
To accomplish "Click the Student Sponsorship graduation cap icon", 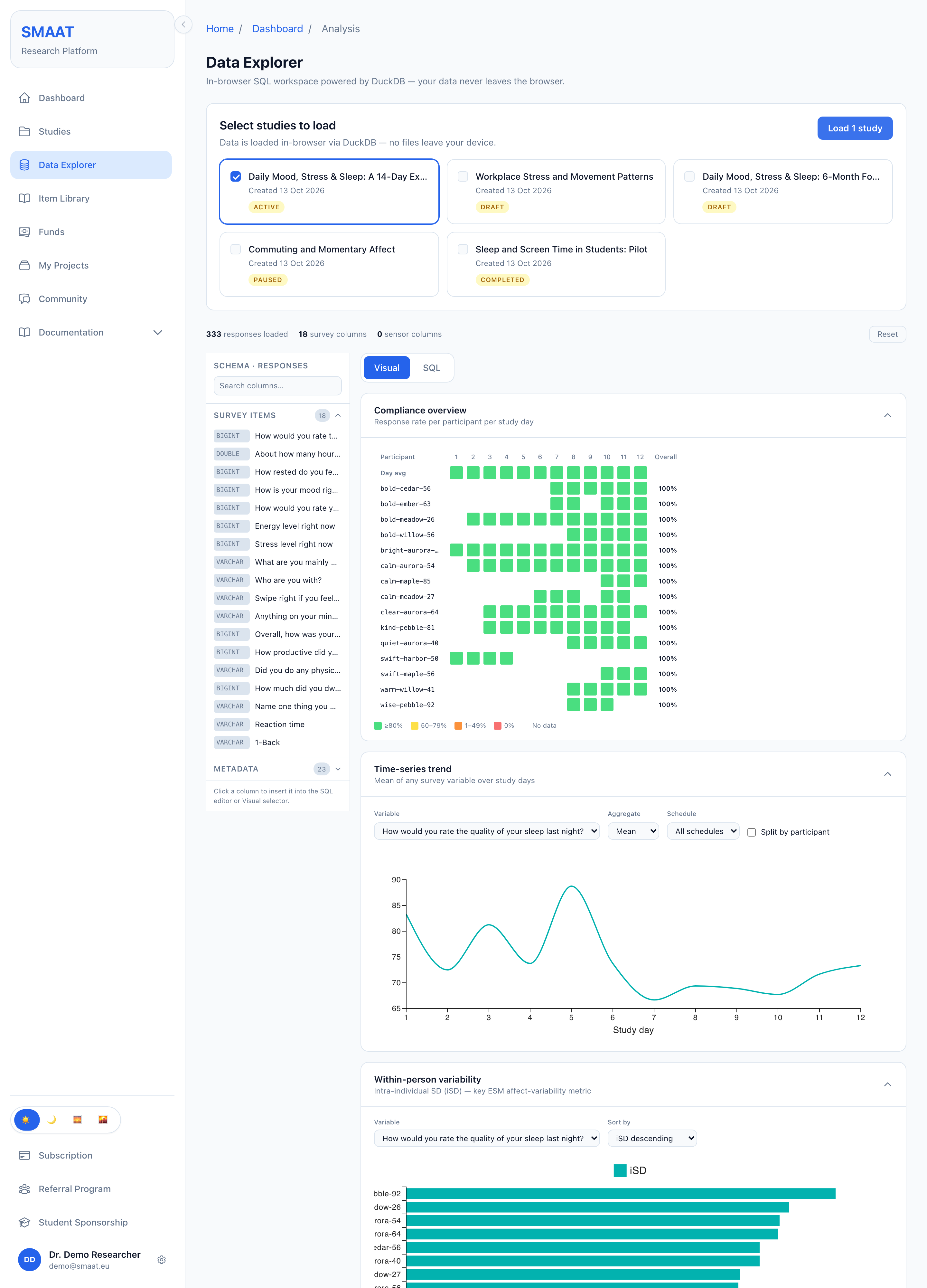I will point(24,1222).
